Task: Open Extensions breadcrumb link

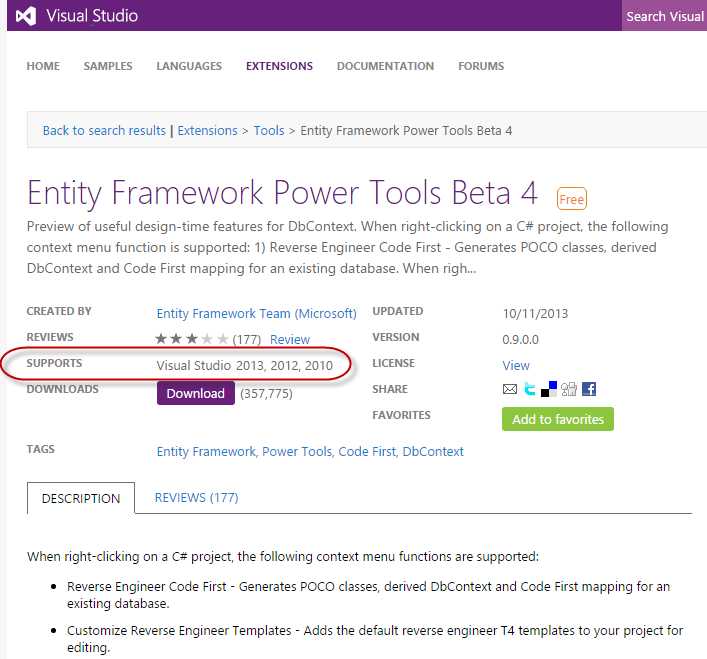Action: click(207, 130)
